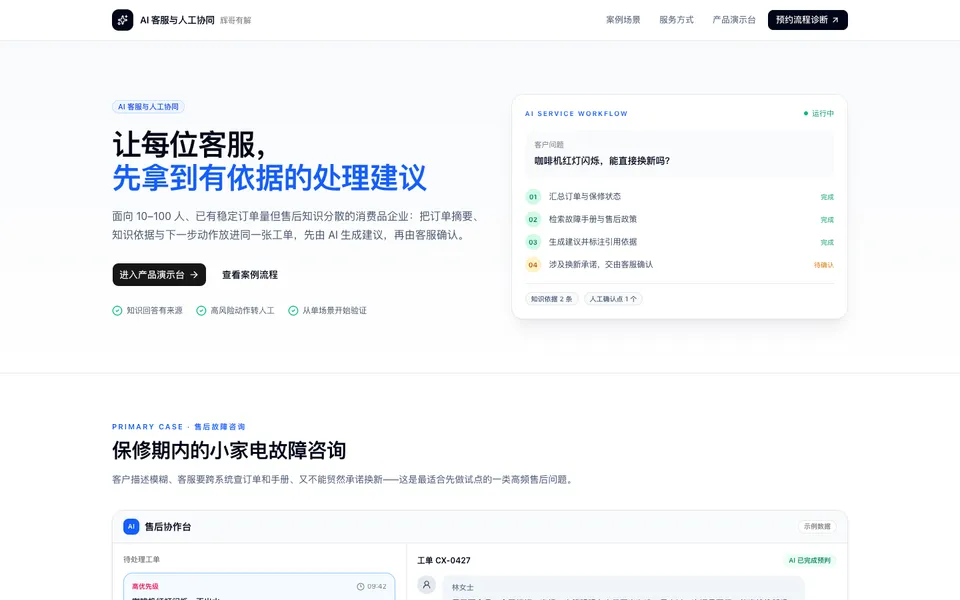Click the AI 客服与人工协同 site title
960x600 pixels.
pos(177,20)
